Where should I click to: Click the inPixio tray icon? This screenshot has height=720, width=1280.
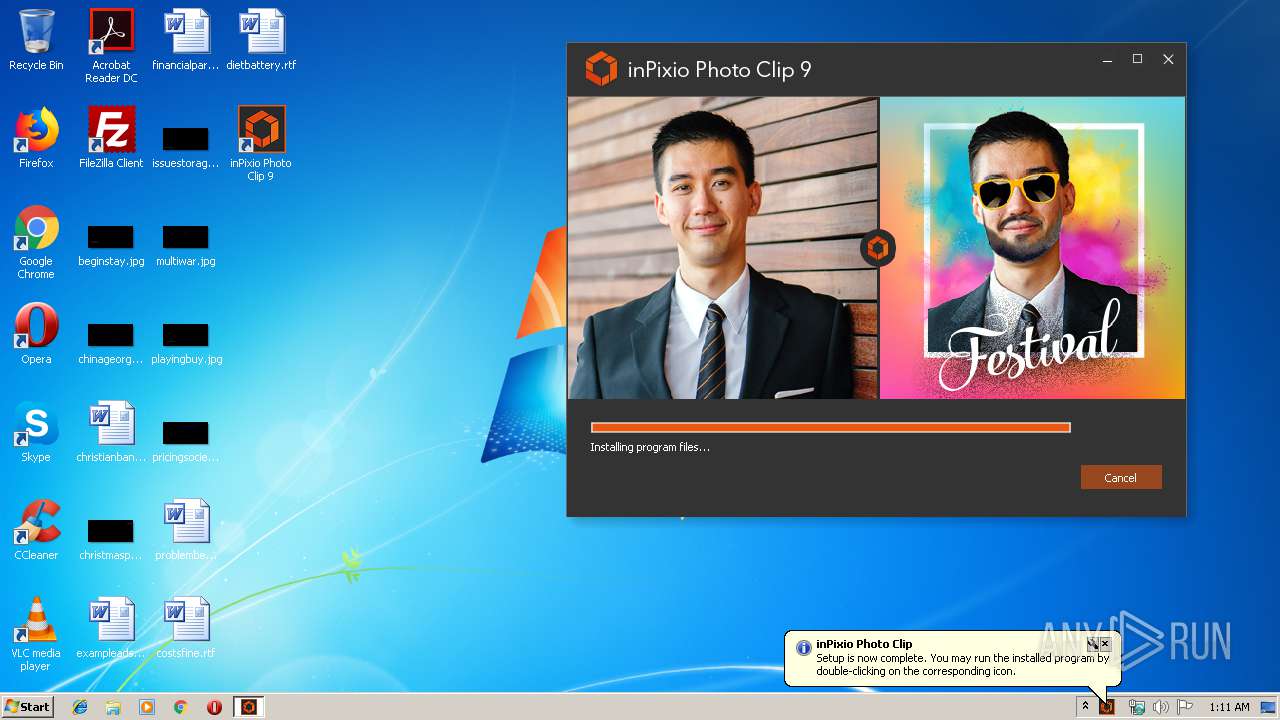point(1107,707)
